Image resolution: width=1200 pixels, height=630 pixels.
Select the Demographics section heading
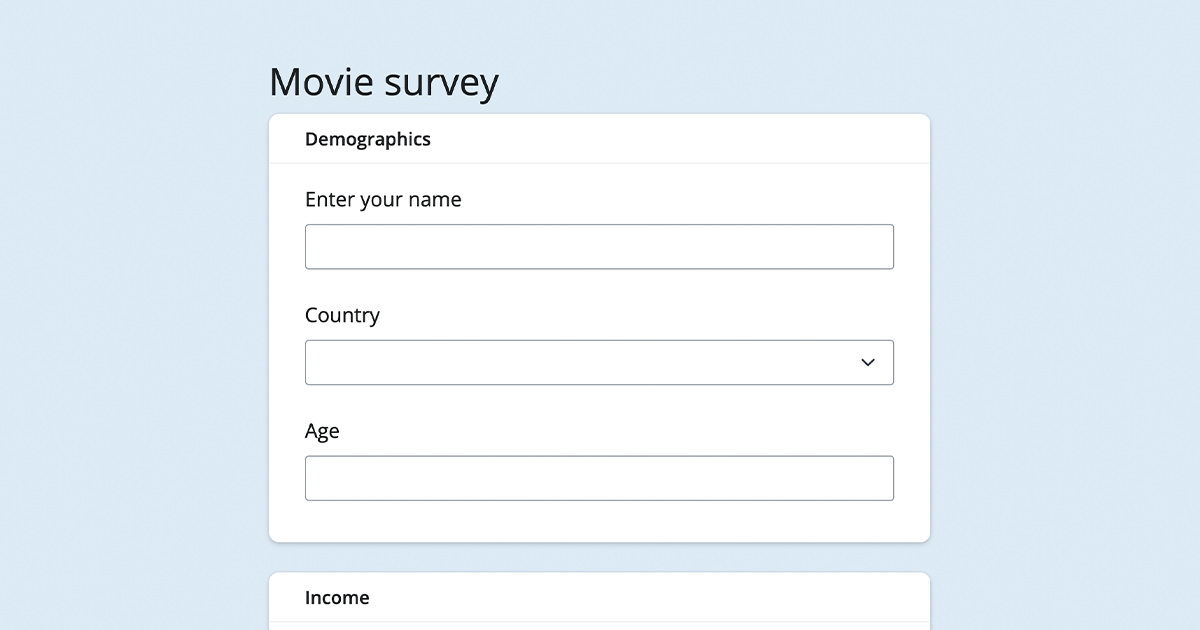367,140
